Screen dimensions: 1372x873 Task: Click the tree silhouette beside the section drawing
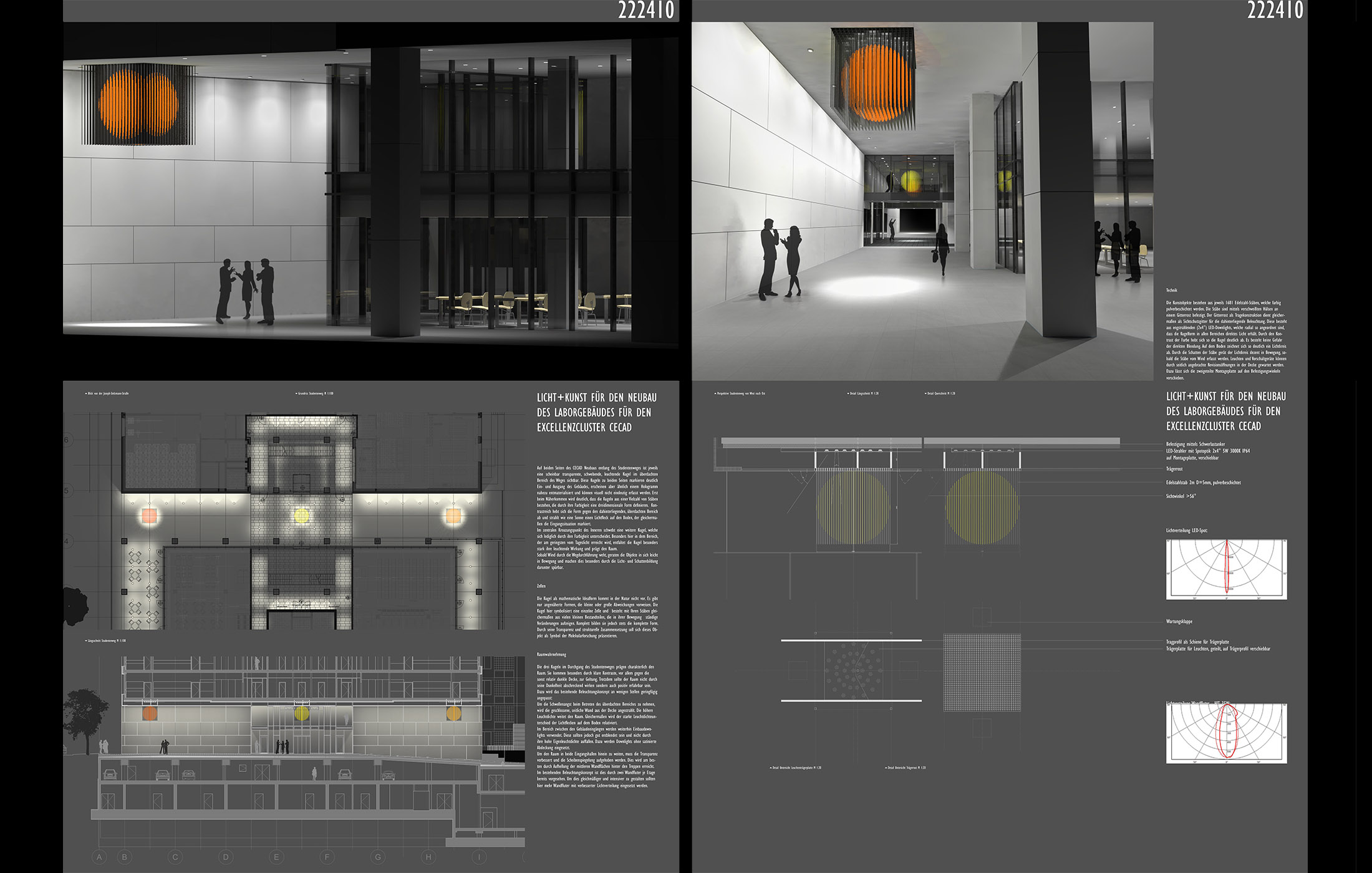point(85,715)
